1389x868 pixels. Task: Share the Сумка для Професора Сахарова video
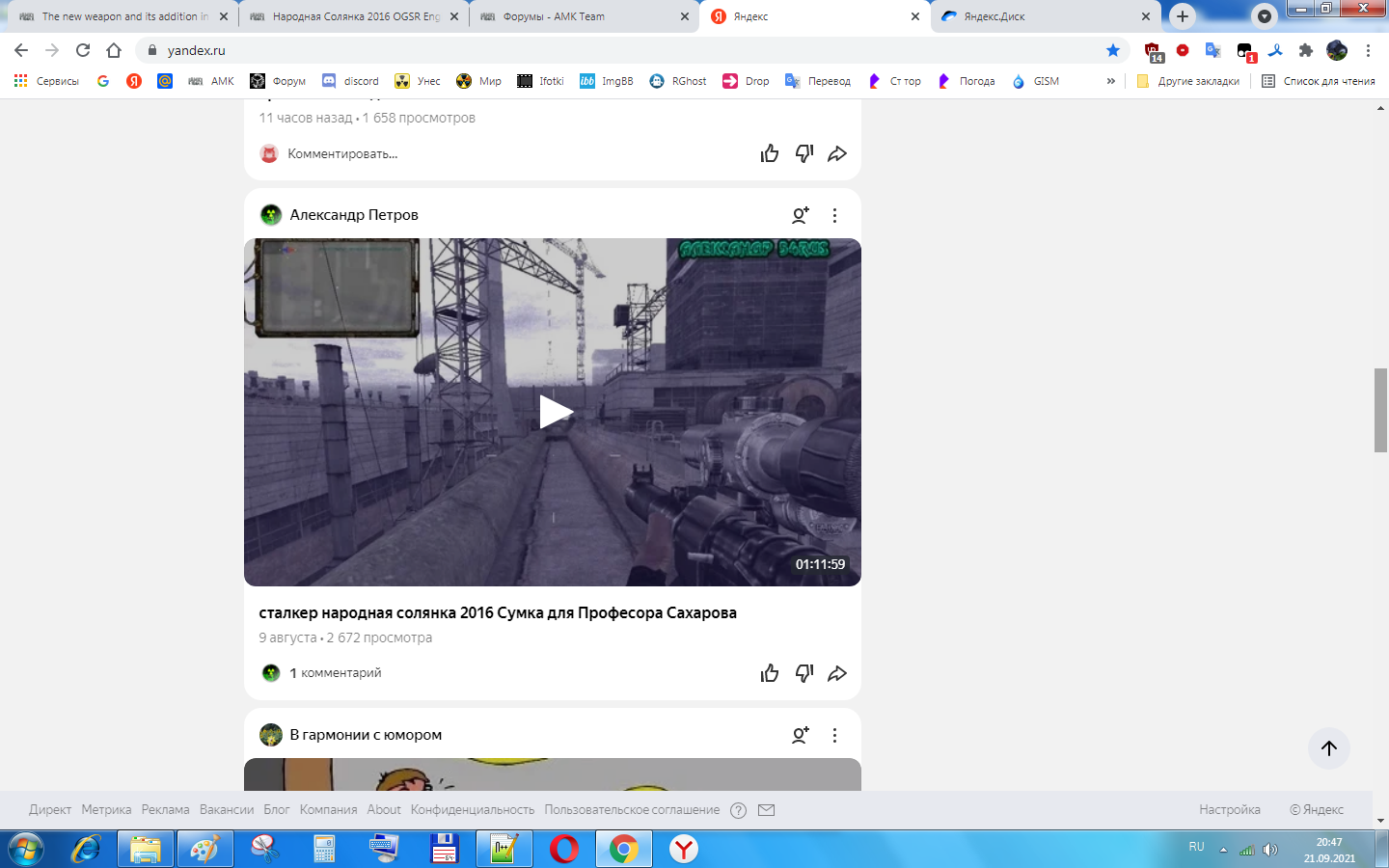tap(837, 673)
